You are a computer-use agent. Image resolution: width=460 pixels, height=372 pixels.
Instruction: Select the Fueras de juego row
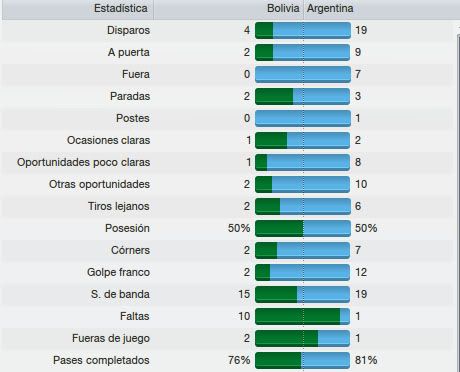point(227,338)
